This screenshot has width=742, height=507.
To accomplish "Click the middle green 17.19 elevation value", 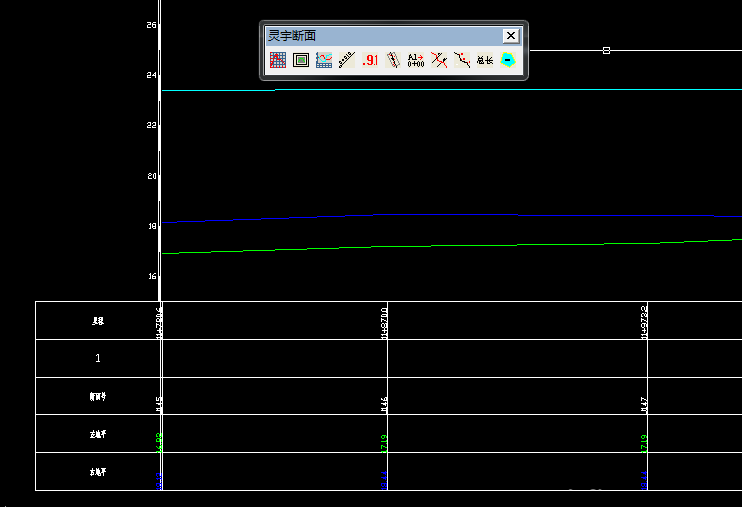I will click(x=385, y=442).
